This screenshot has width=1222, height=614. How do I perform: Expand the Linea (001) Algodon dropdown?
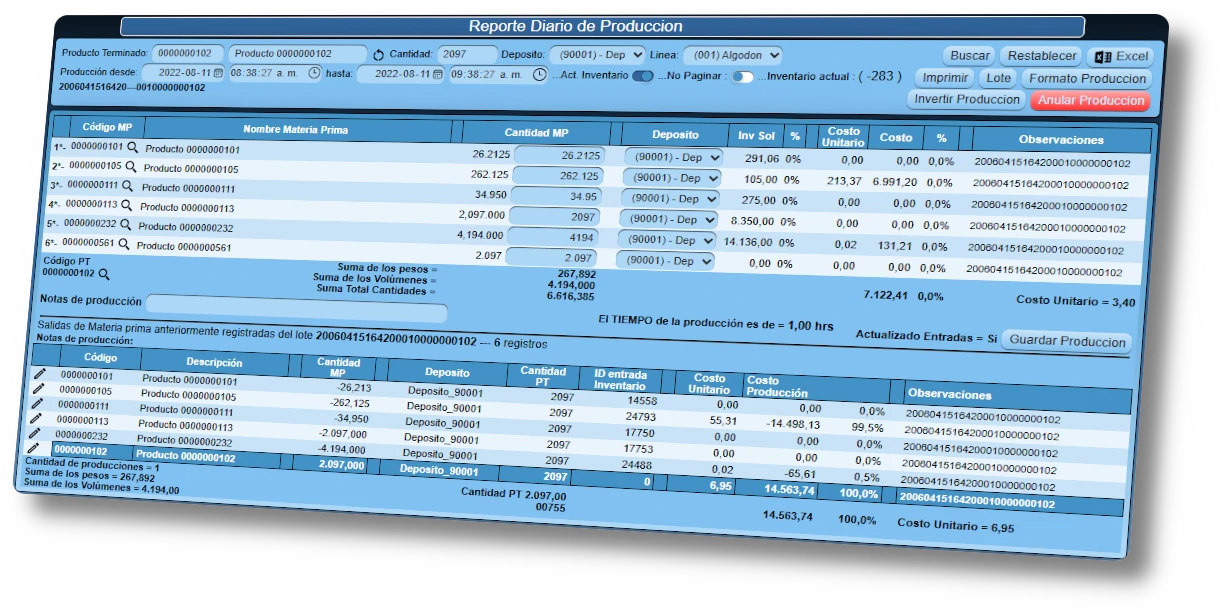pos(732,55)
